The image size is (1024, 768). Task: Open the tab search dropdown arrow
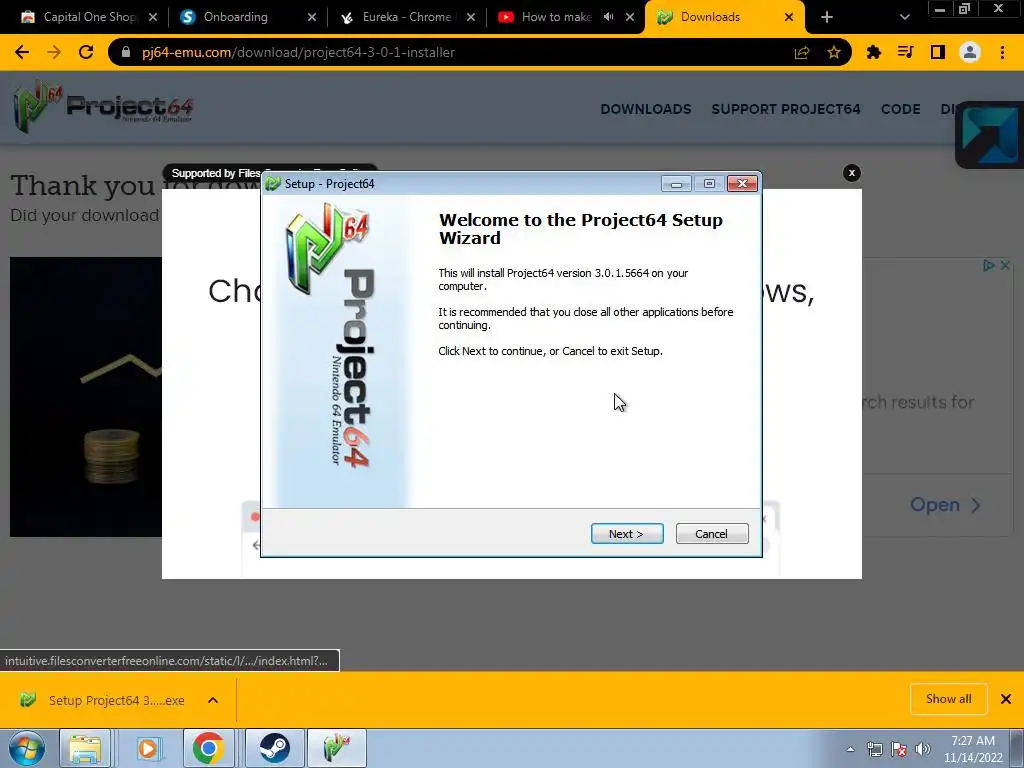click(904, 17)
